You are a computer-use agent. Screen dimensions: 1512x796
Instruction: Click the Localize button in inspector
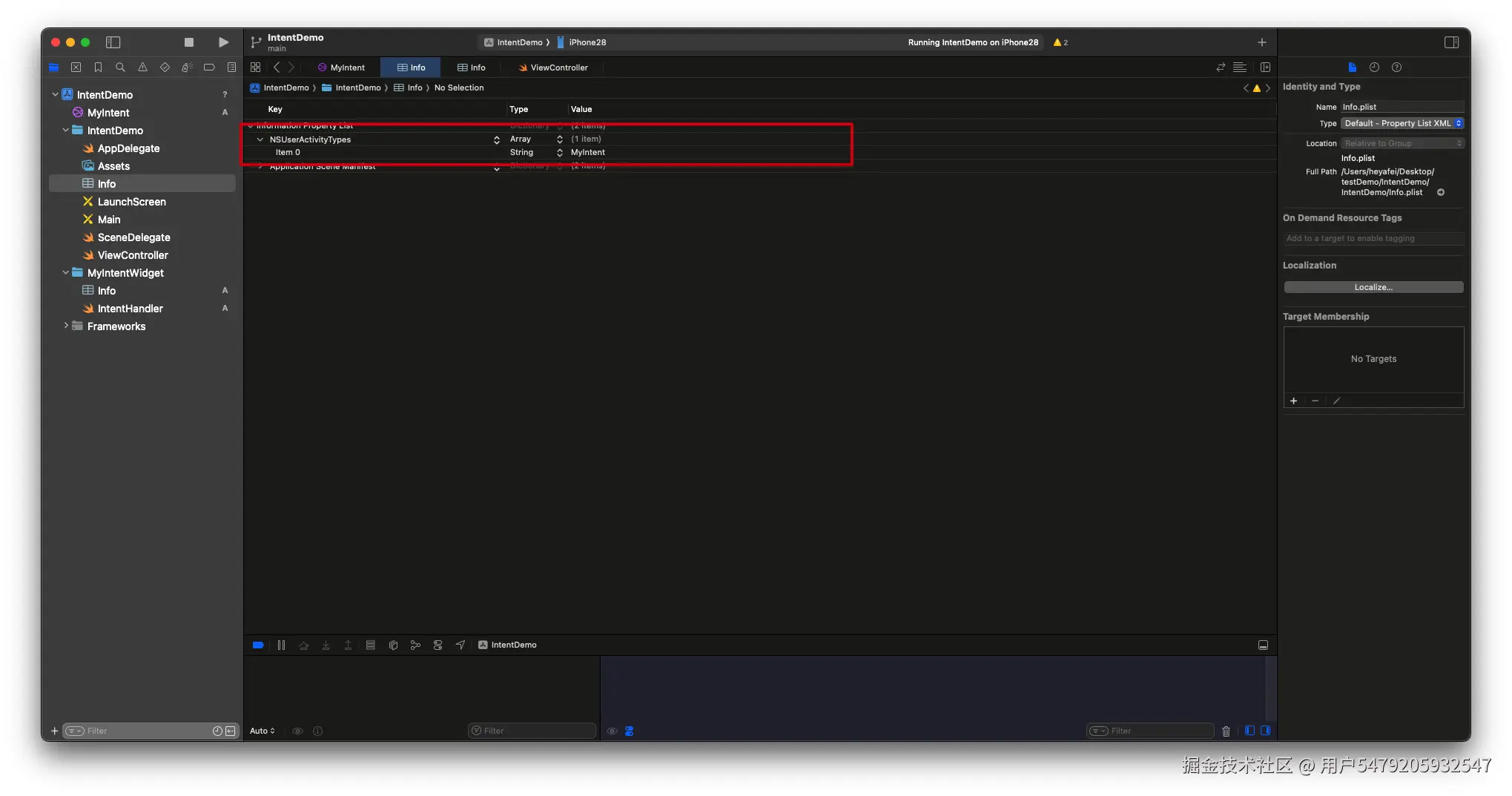click(x=1373, y=287)
